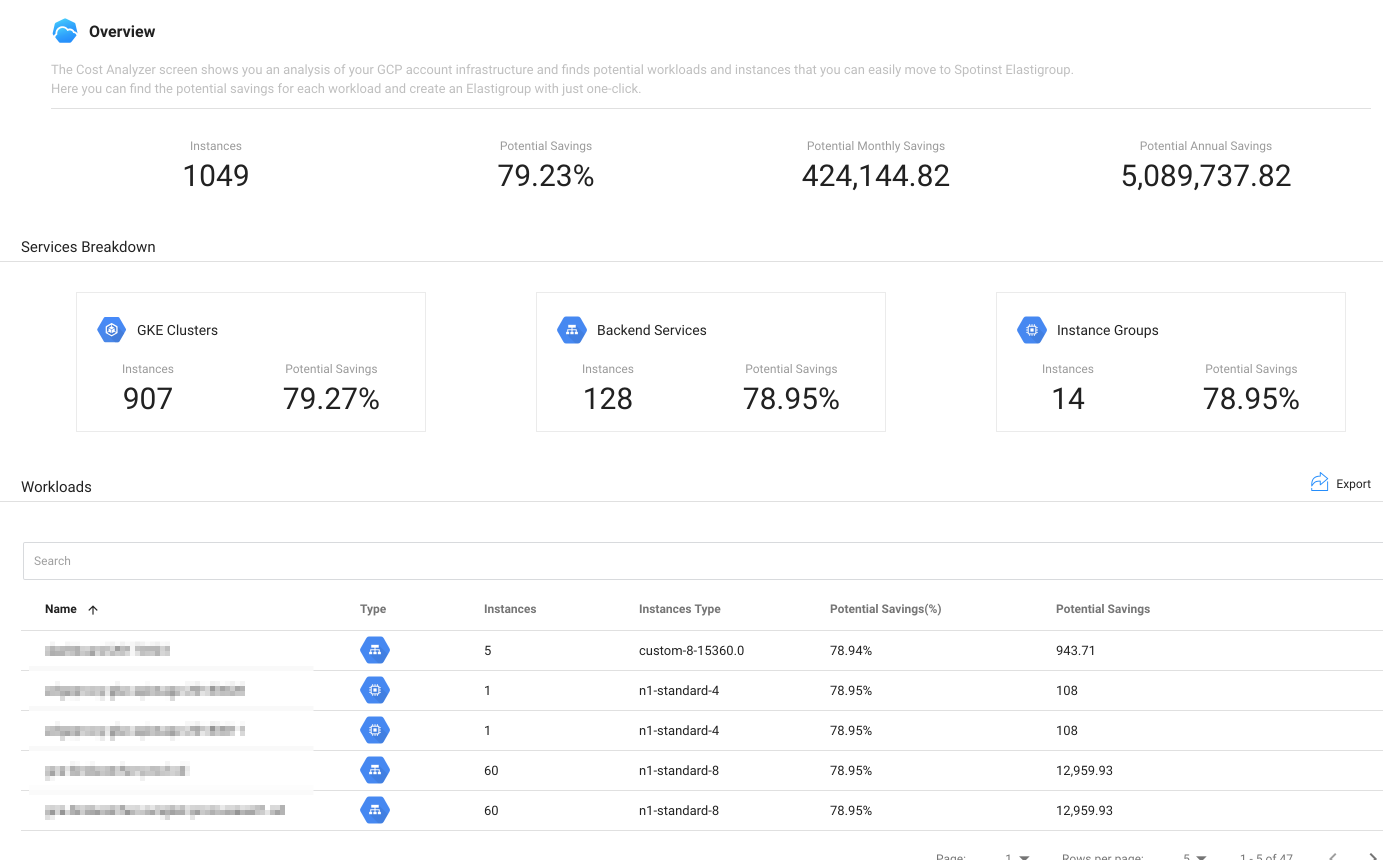Click type icon of first n1-standard-8 row
Screen dimensions: 1383x860
click(x=374, y=770)
